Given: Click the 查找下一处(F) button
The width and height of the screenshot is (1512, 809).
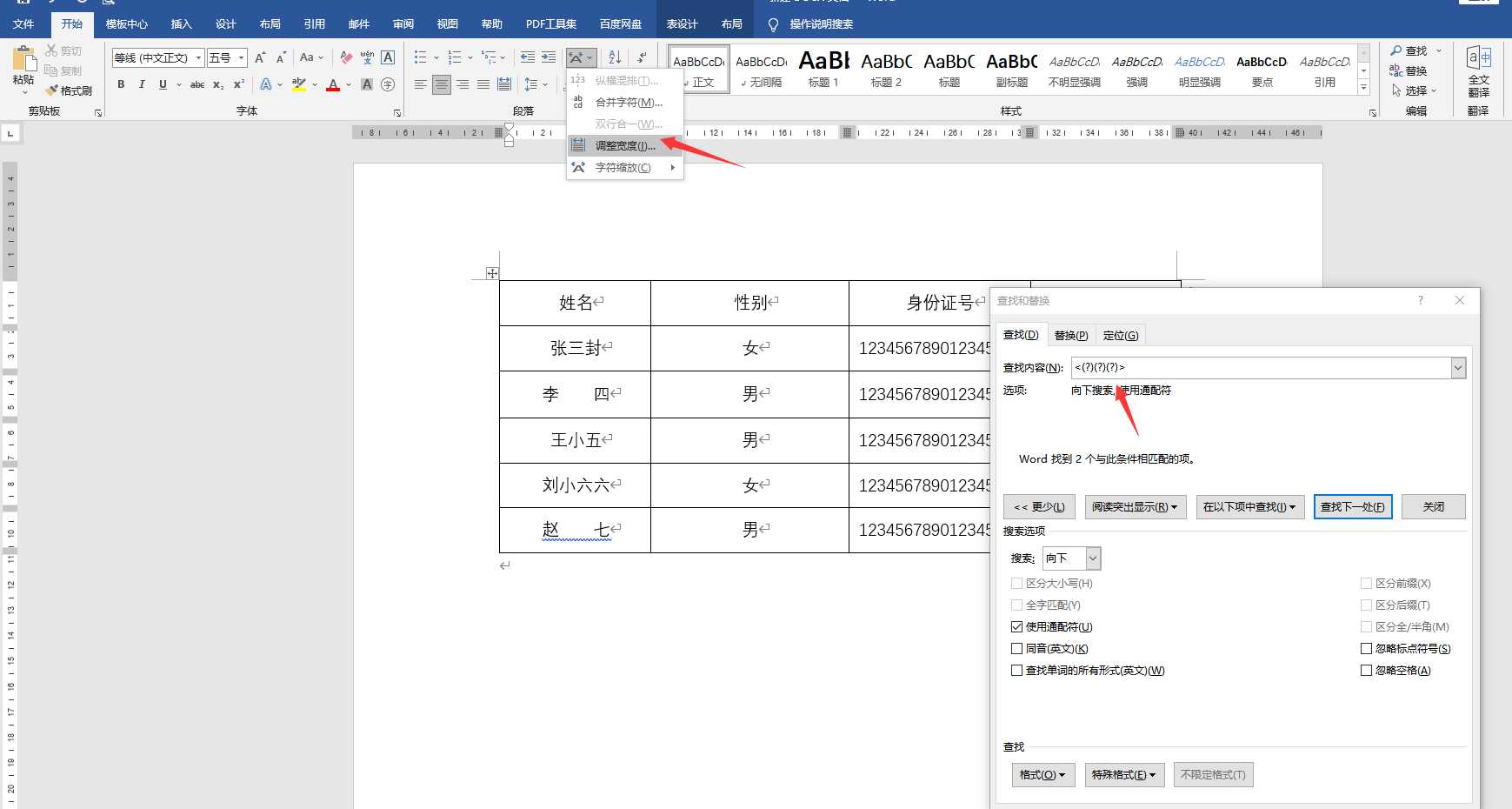Looking at the screenshot, I should click(x=1353, y=506).
